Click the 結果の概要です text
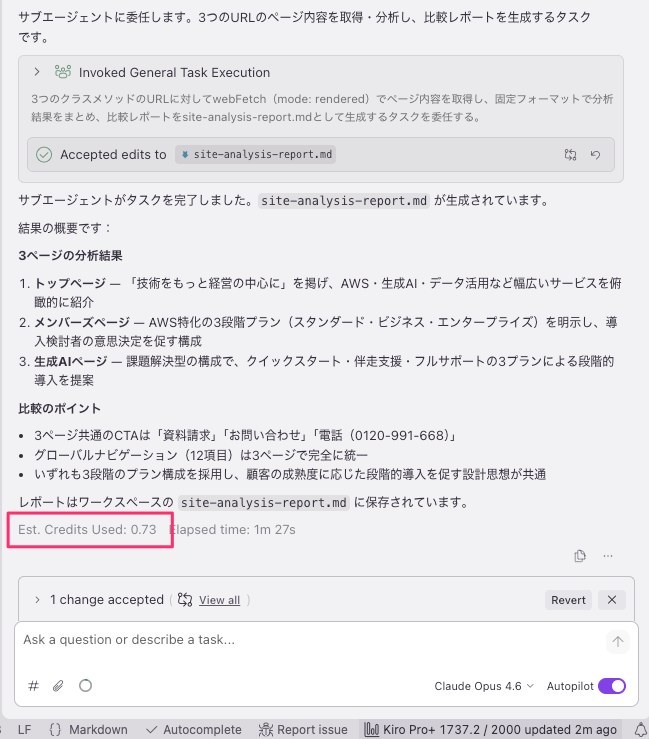Image resolution: width=649 pixels, height=739 pixels. (x=65, y=228)
